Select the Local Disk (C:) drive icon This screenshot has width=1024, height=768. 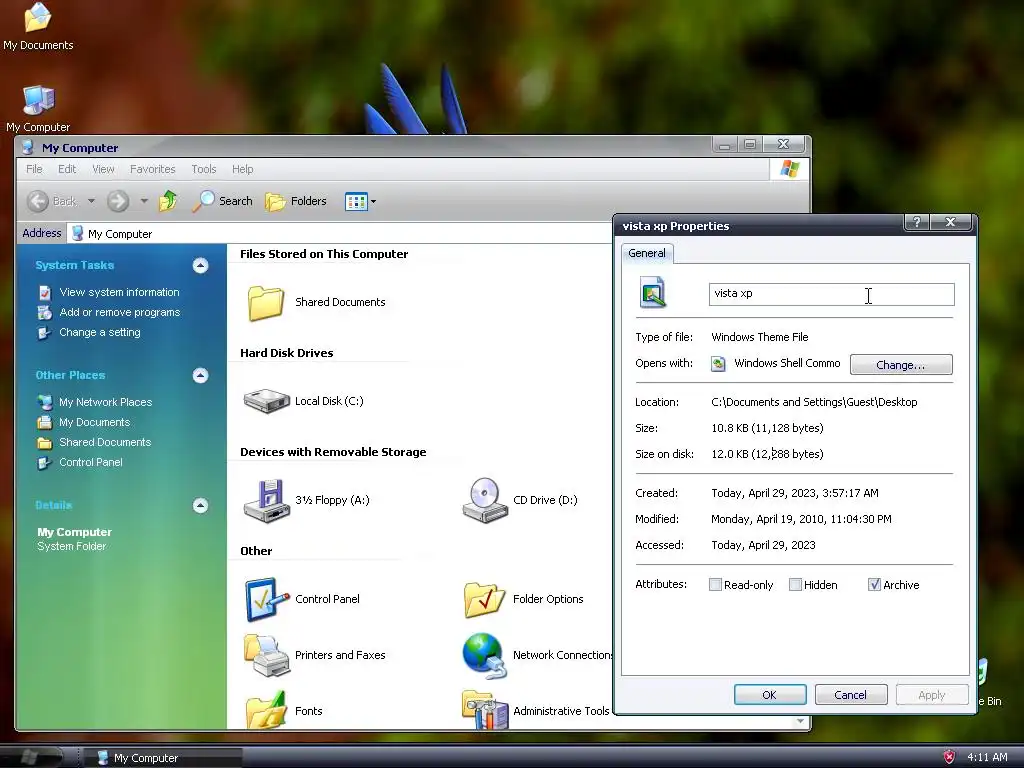coord(266,401)
